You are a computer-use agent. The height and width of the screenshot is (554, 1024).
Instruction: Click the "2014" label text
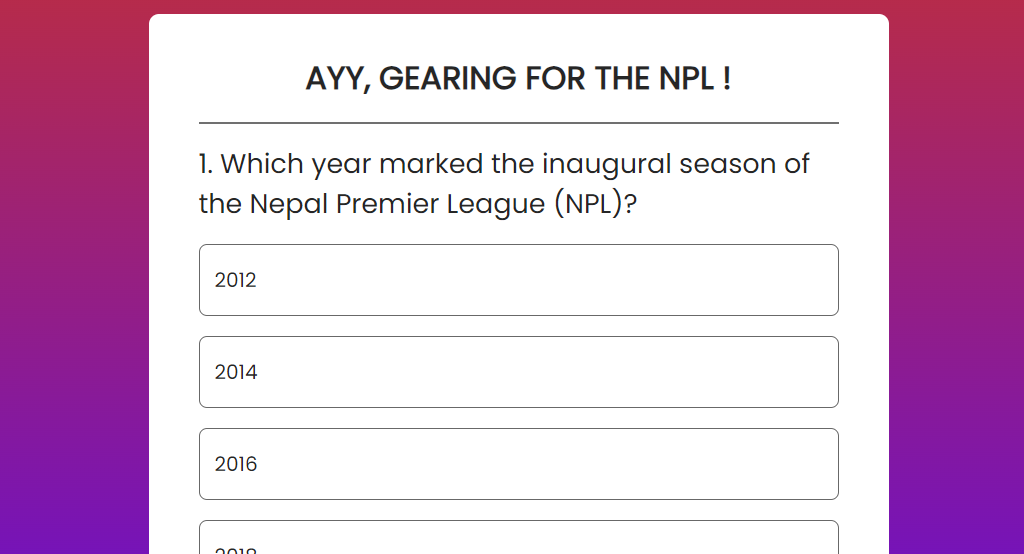pyautogui.click(x=236, y=372)
